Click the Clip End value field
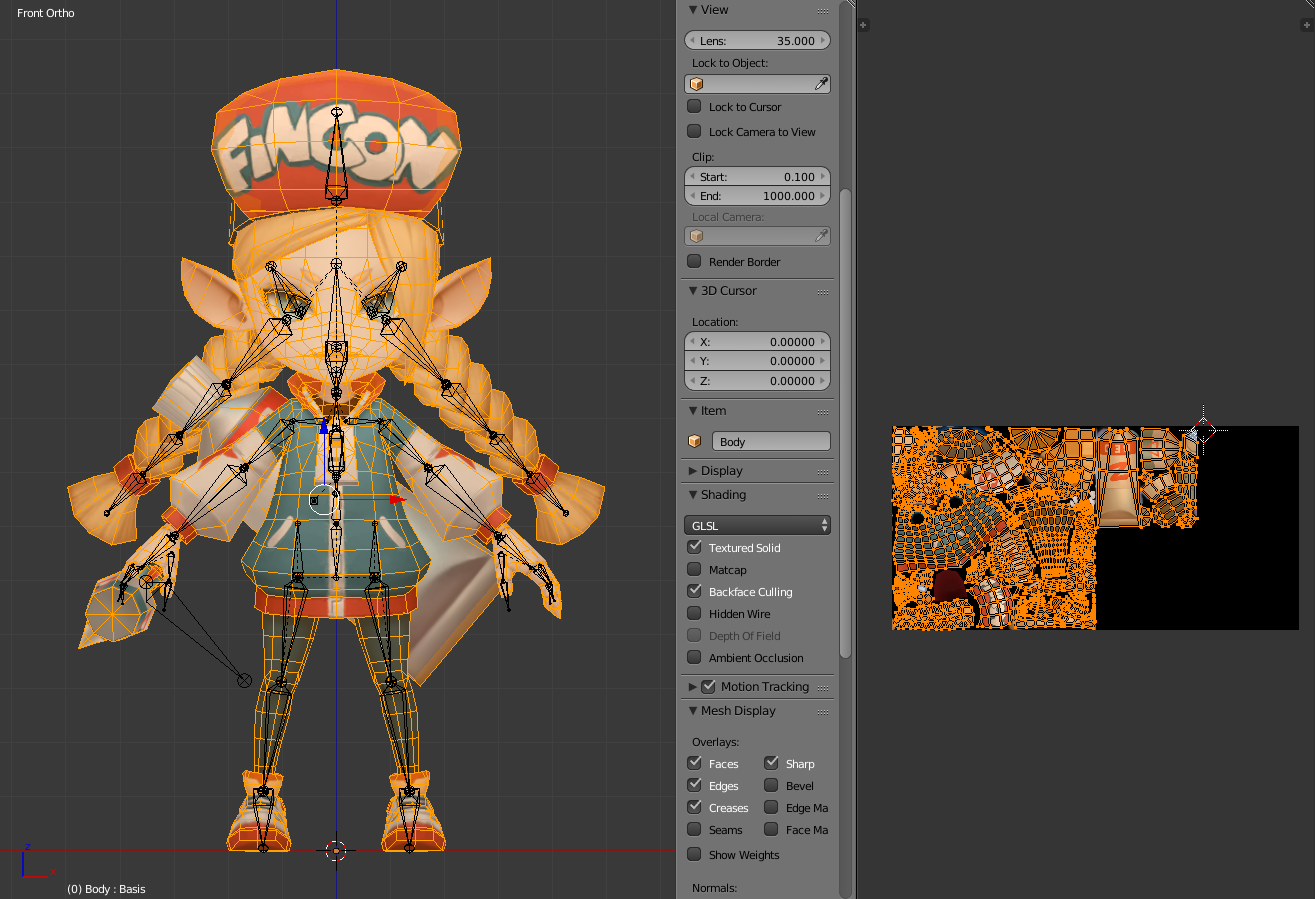Viewport: 1315px width, 899px height. coord(757,196)
